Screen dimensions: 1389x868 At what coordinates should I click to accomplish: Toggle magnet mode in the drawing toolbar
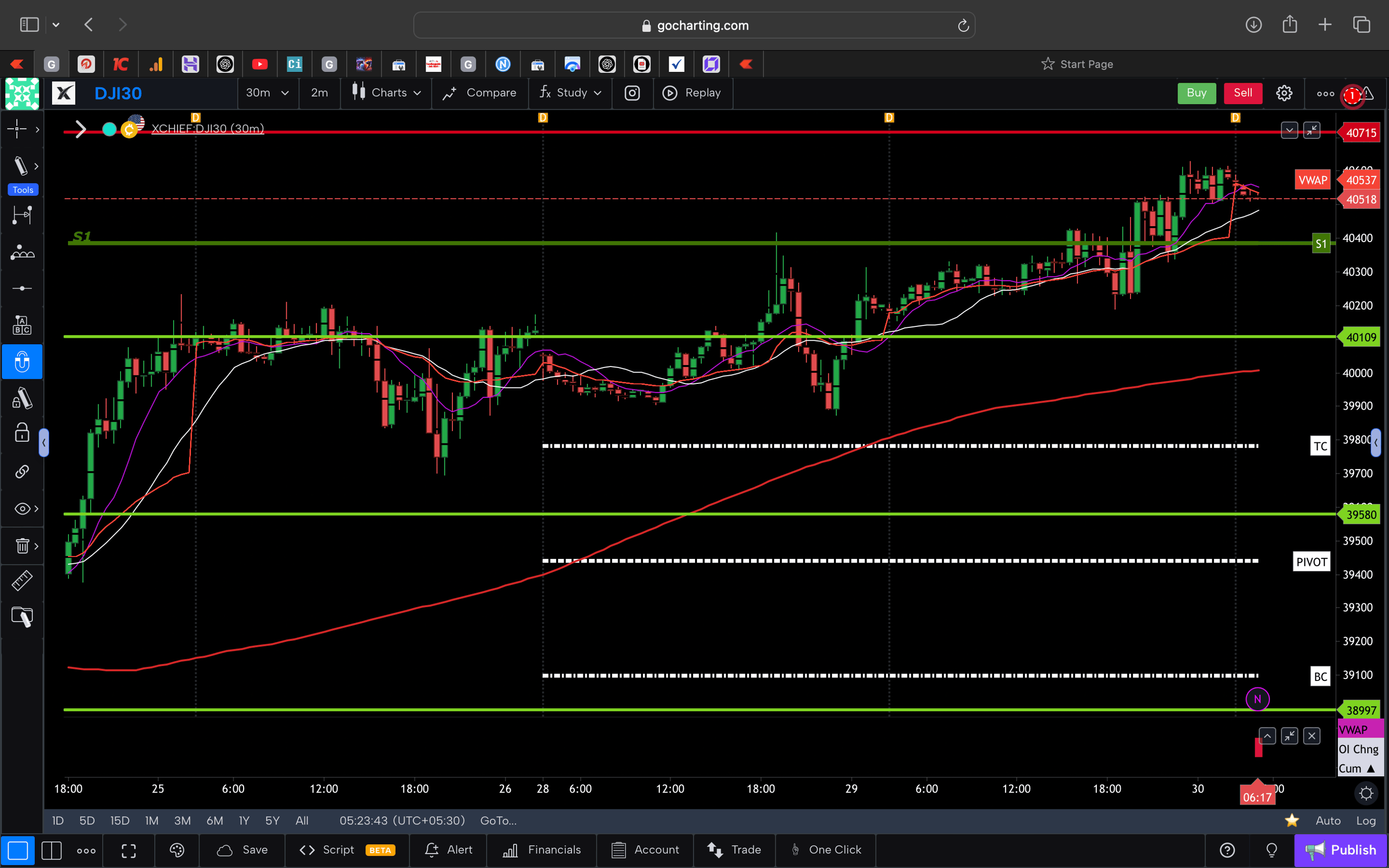pyautogui.click(x=22, y=362)
